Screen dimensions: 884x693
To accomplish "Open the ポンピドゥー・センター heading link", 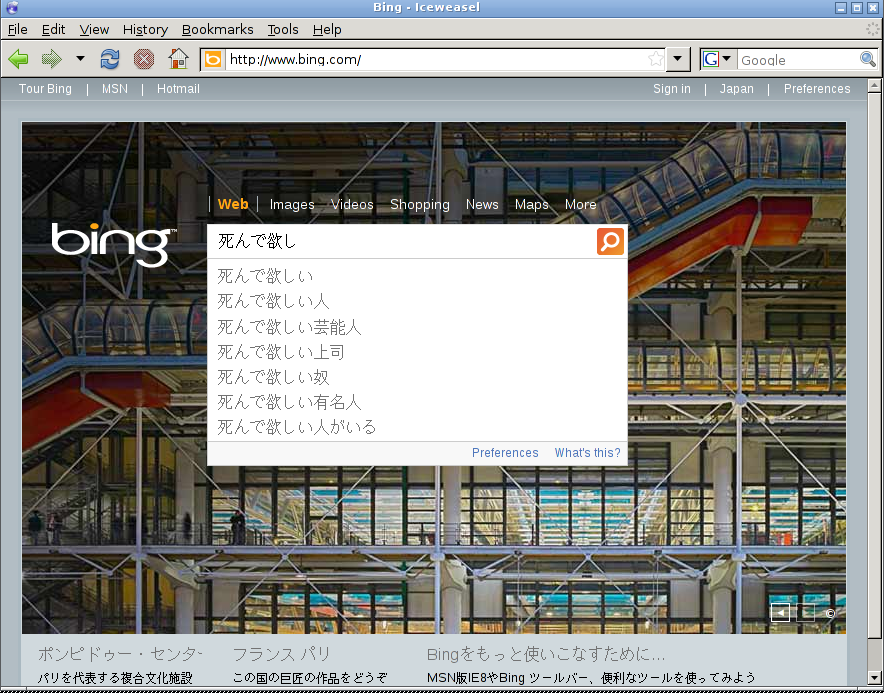I will (x=120, y=654).
